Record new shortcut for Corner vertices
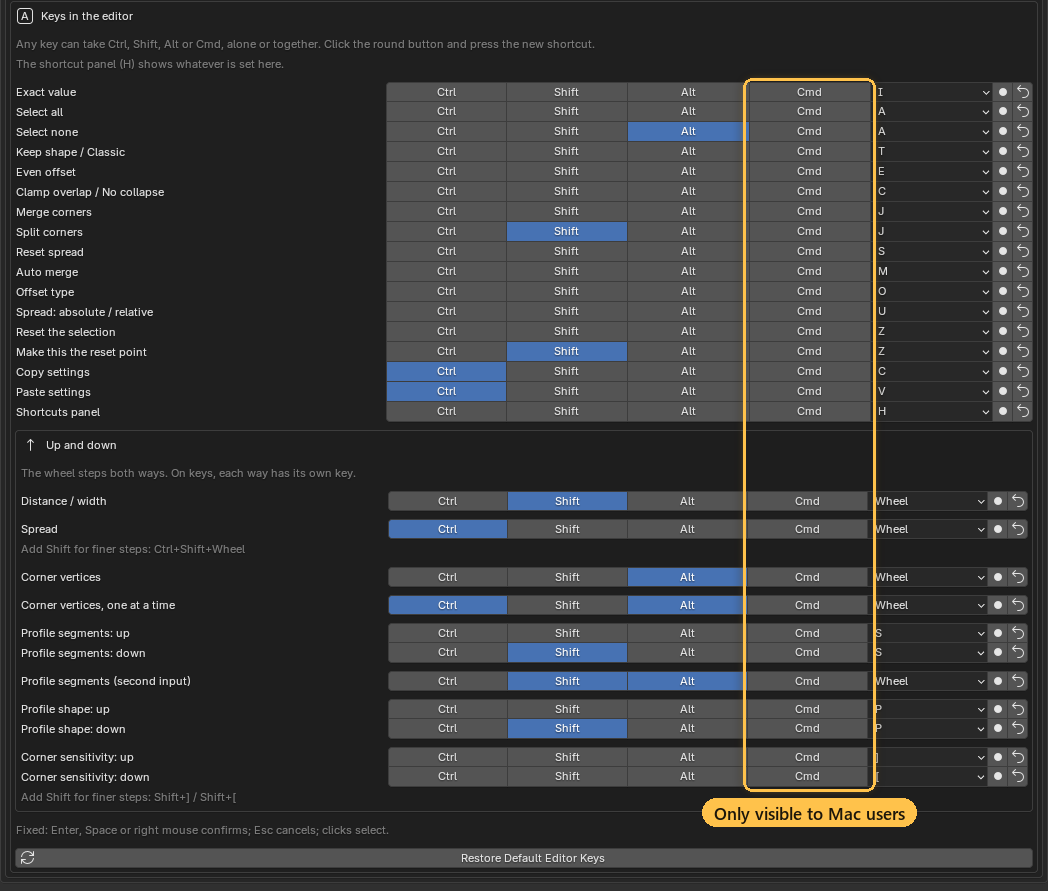This screenshot has width=1048, height=891. [x=998, y=578]
